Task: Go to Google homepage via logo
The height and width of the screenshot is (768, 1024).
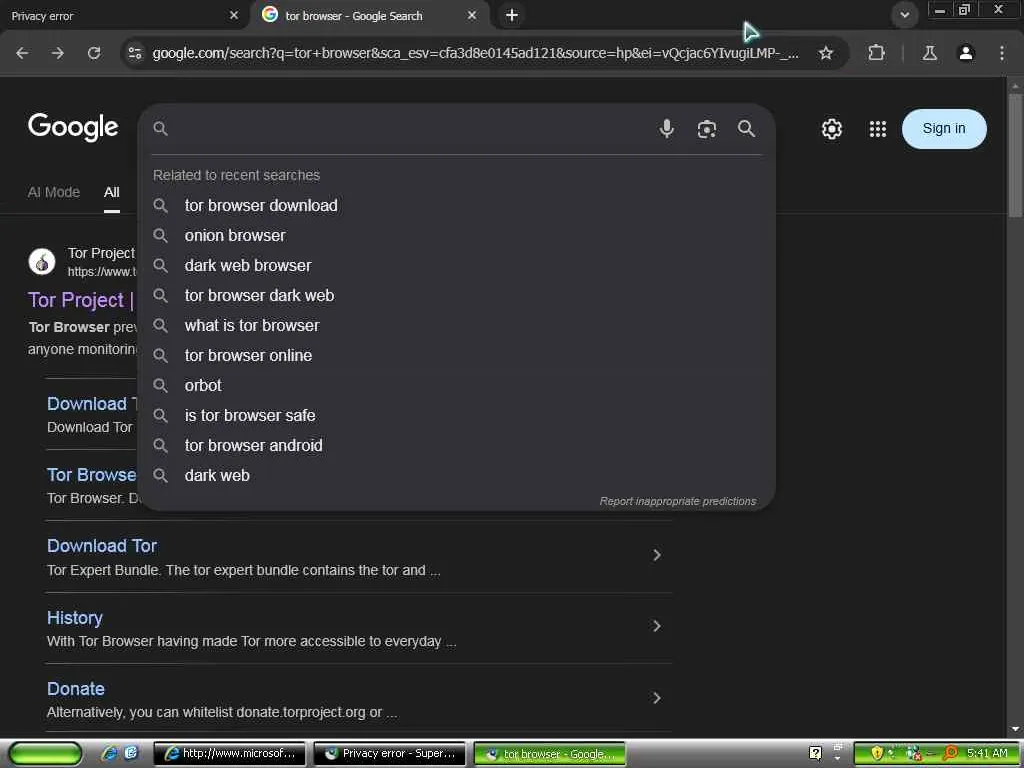Action: (x=73, y=127)
